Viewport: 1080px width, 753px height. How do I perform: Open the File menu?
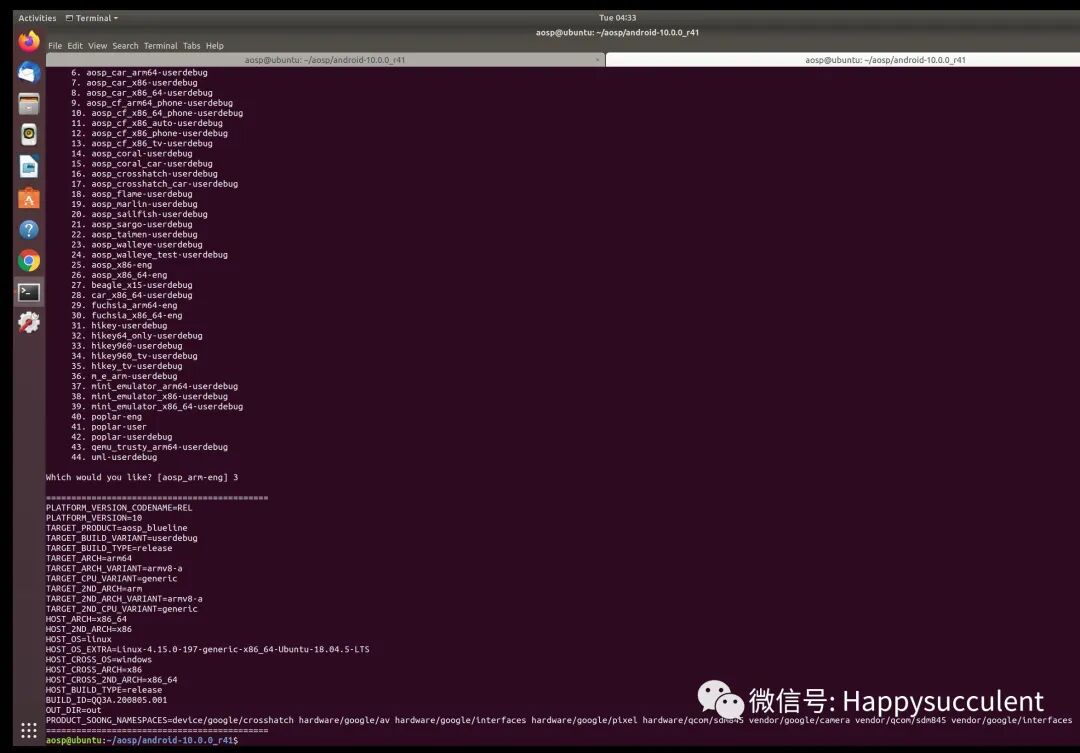55,46
